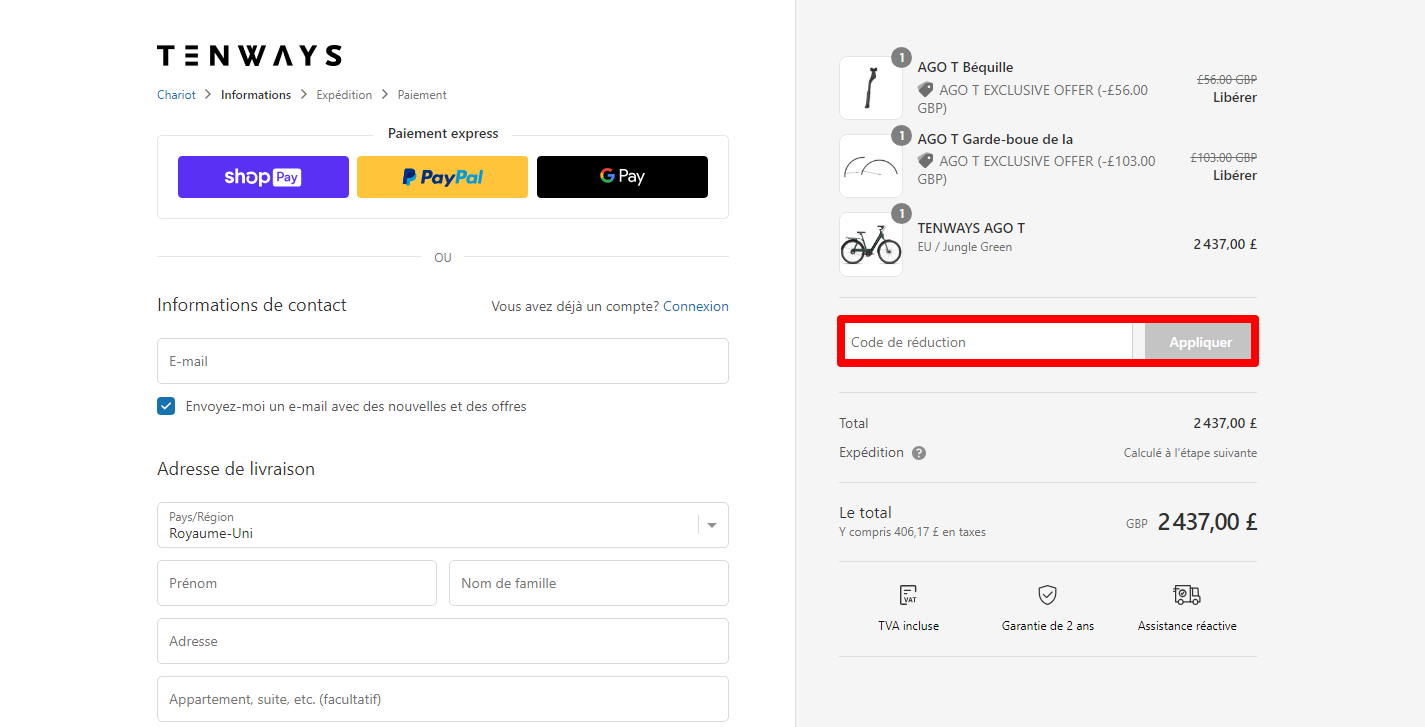Select the Paiement breadcrumb step
The width and height of the screenshot is (1425, 727).
point(422,95)
